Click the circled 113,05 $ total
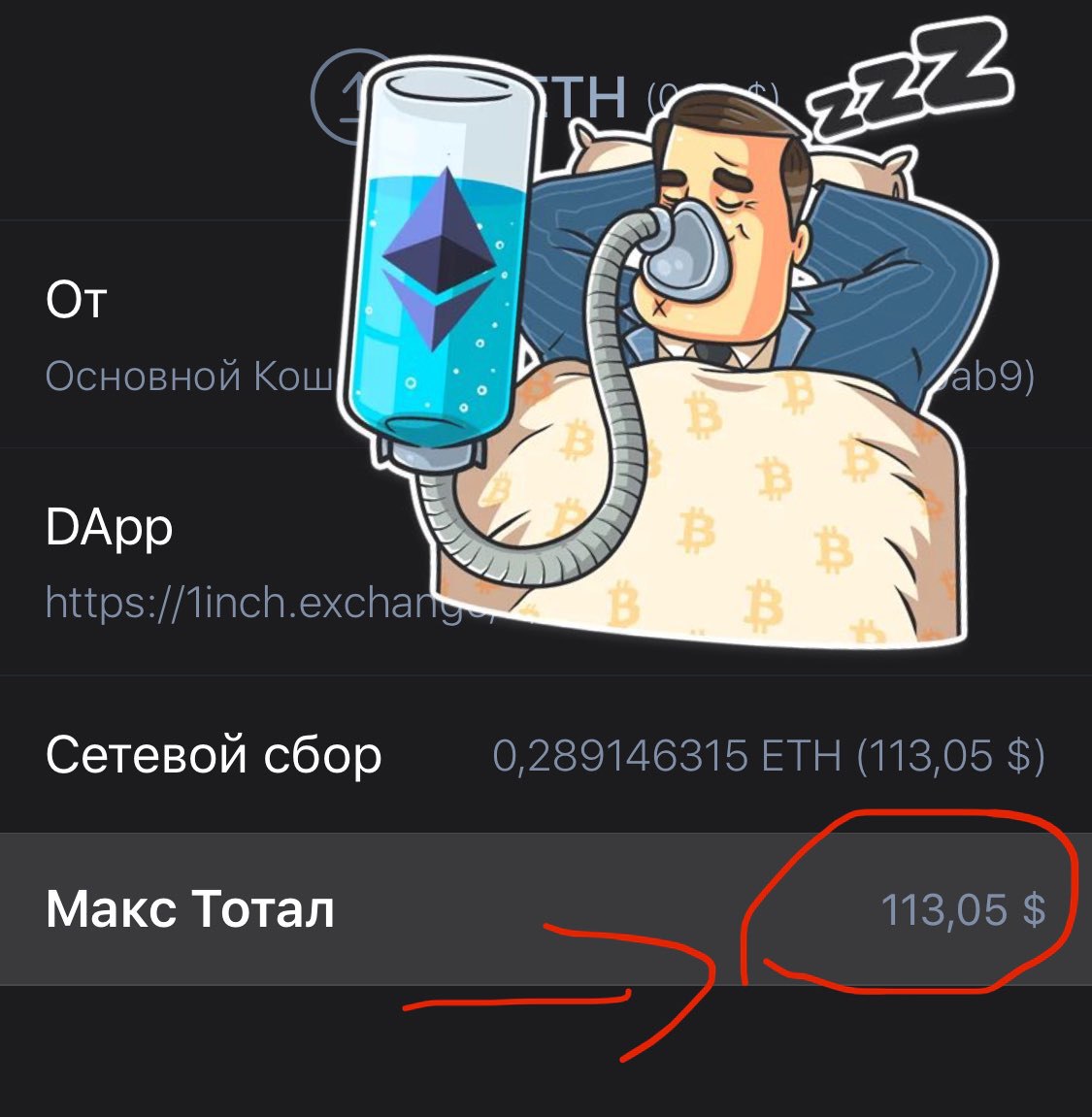1092x1117 pixels. click(963, 909)
